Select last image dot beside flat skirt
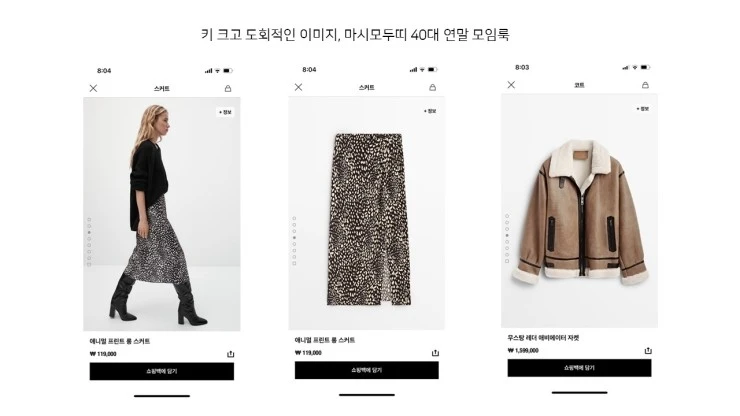Viewport: 740px width, 416px height. [294, 263]
